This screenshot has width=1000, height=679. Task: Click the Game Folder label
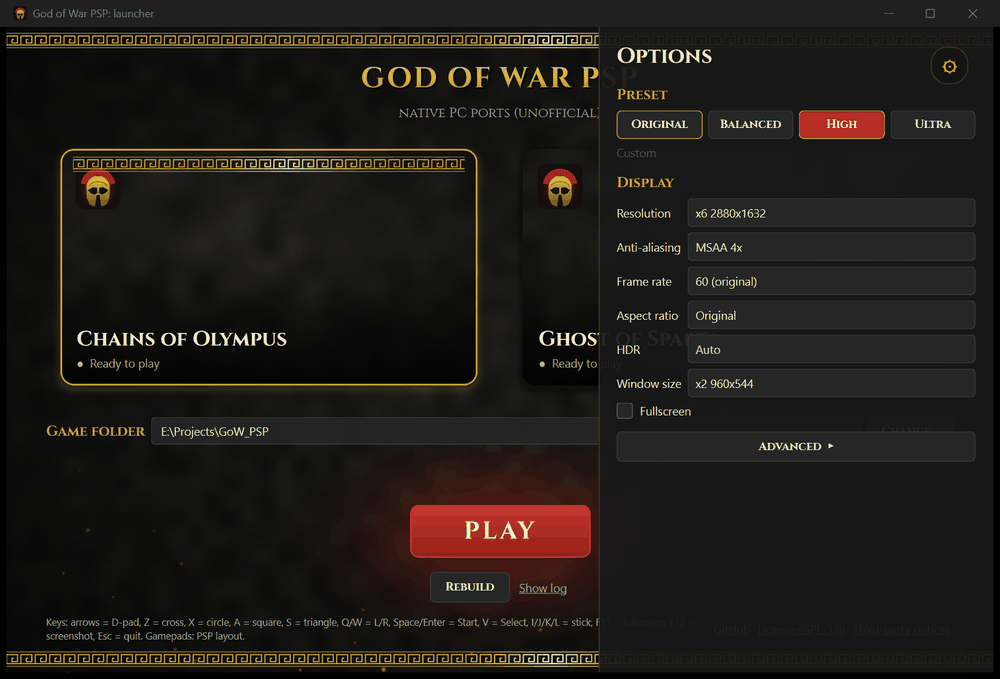point(96,431)
